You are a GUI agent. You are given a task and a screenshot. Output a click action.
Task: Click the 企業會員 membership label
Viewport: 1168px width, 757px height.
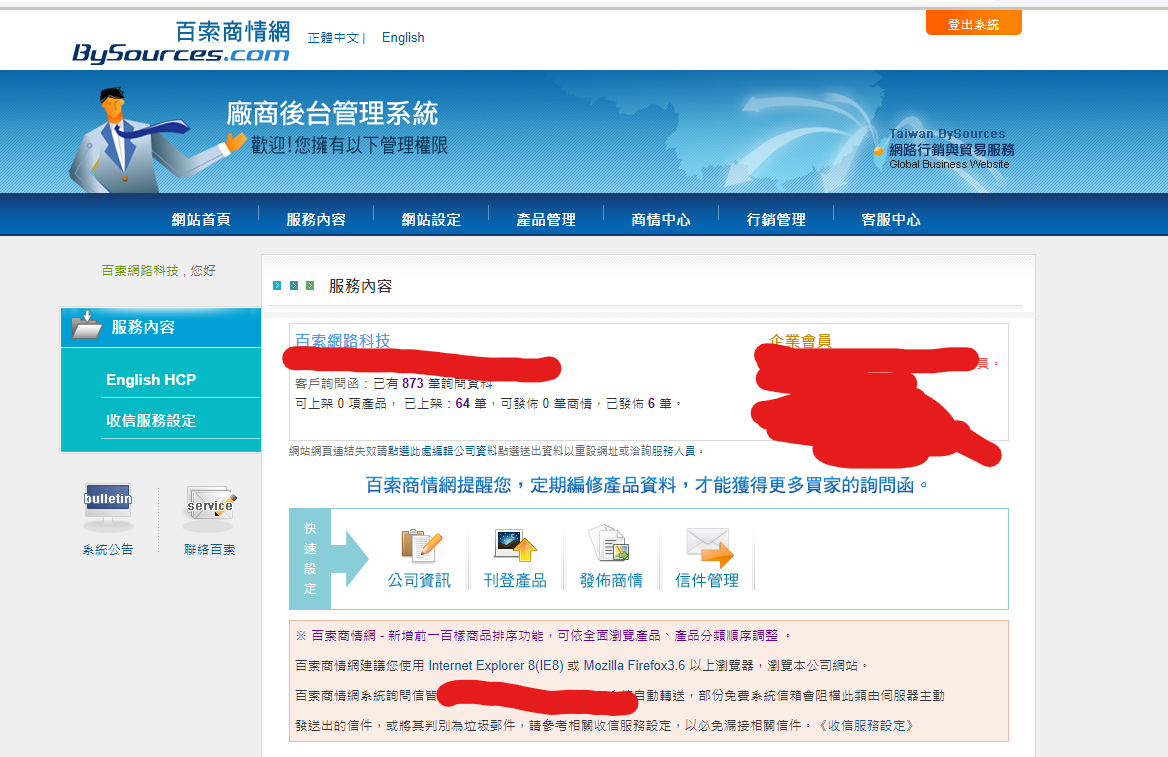pyautogui.click(x=801, y=340)
